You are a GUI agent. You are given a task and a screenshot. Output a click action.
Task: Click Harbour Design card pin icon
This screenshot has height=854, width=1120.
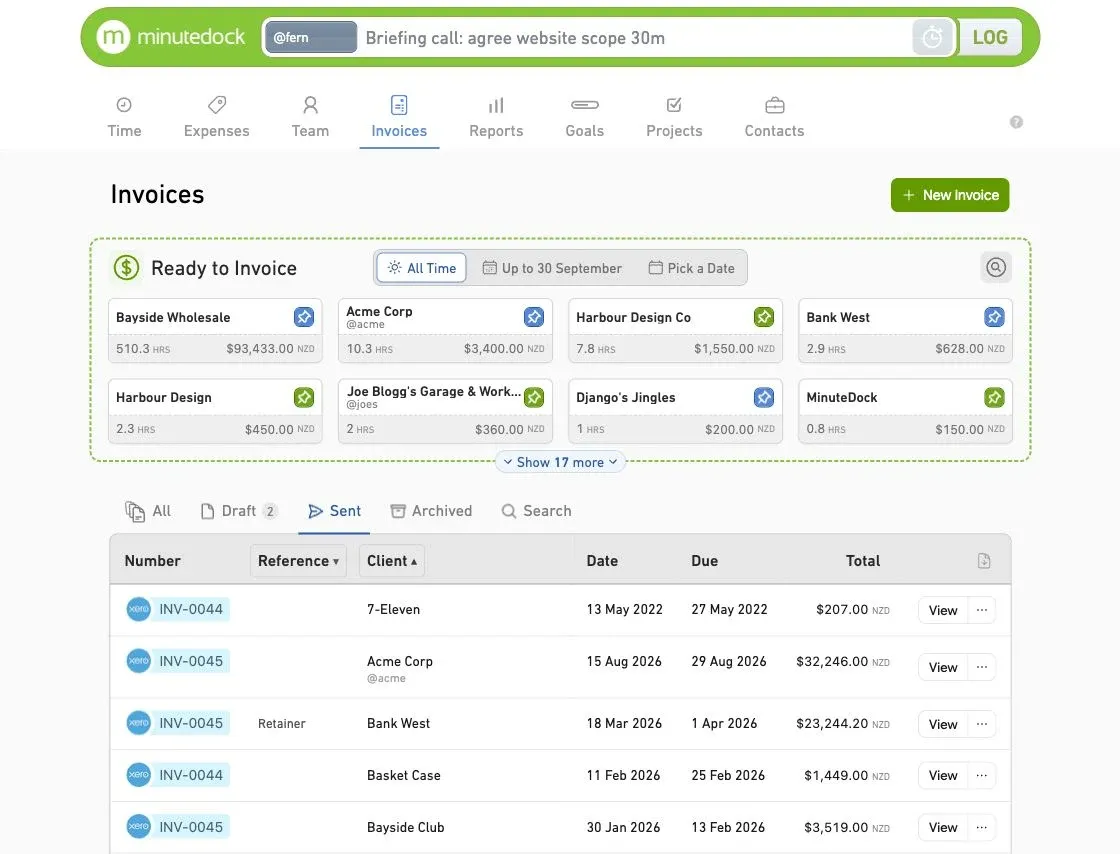click(x=304, y=397)
